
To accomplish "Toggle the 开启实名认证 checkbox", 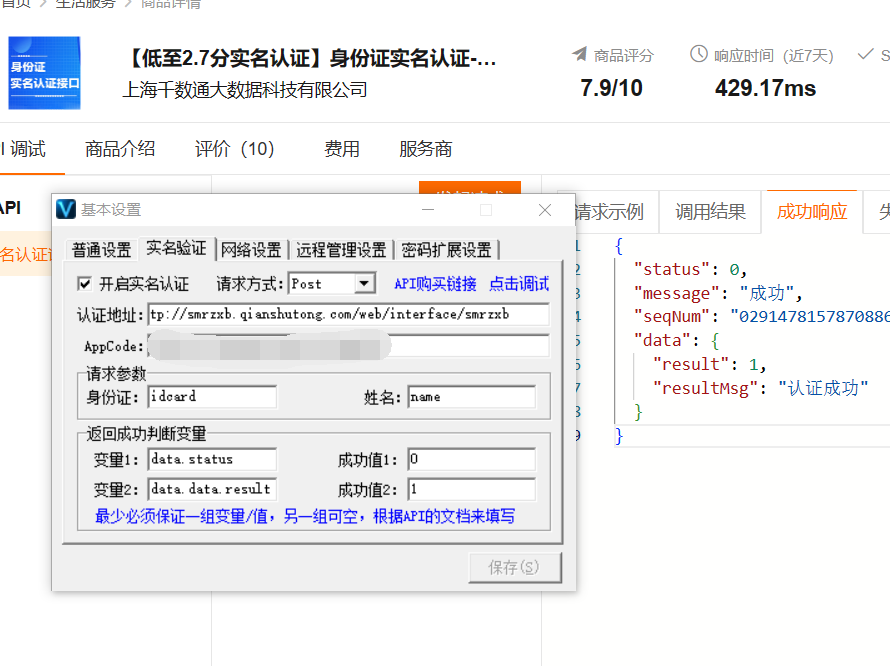I will 85,284.
